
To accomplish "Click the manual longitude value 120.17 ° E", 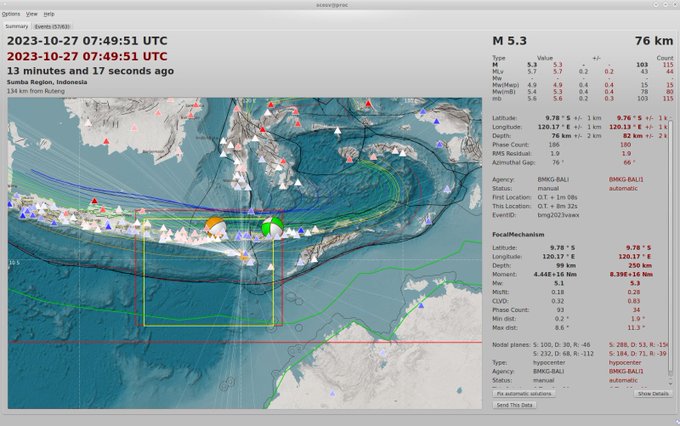I will pyautogui.click(x=554, y=127).
